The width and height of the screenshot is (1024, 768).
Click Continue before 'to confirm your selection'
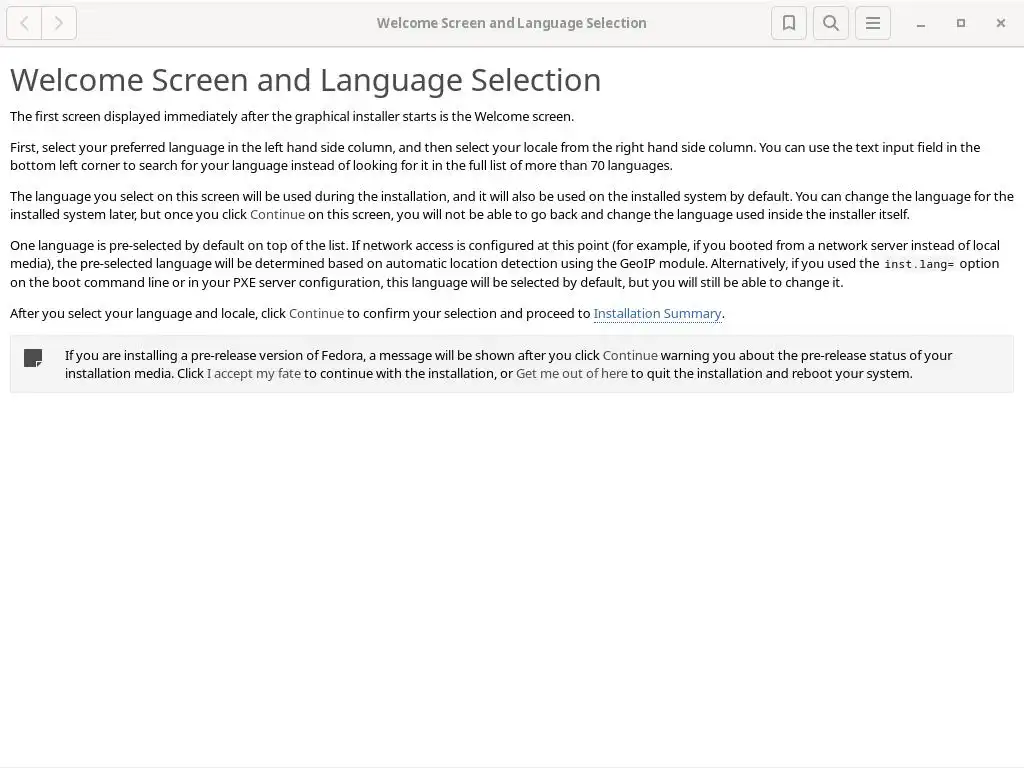tap(316, 313)
